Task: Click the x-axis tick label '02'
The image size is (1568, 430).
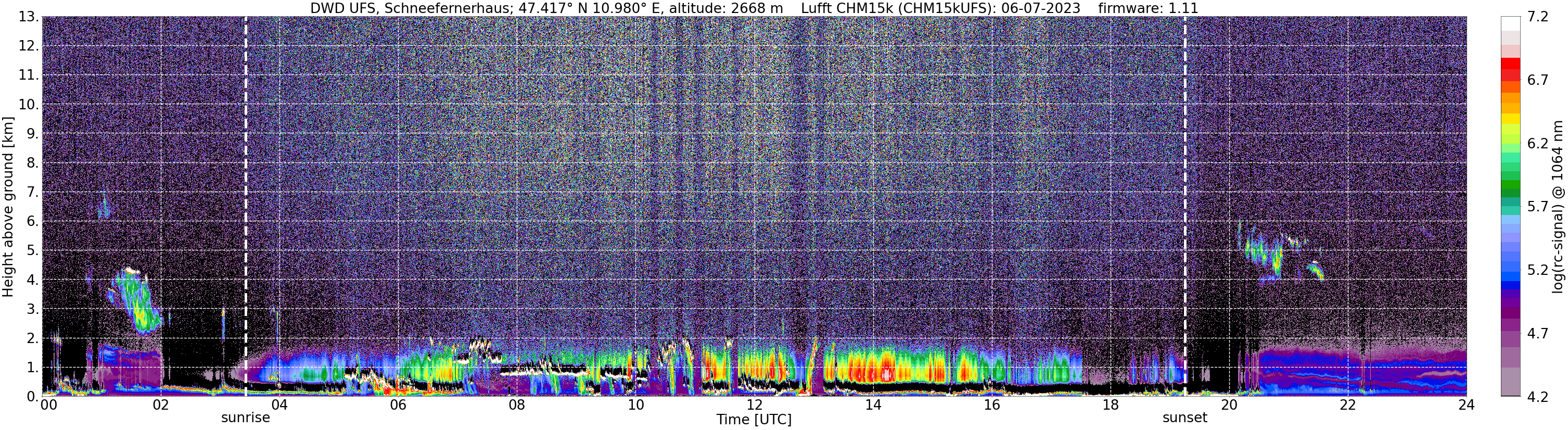Action: pos(160,405)
